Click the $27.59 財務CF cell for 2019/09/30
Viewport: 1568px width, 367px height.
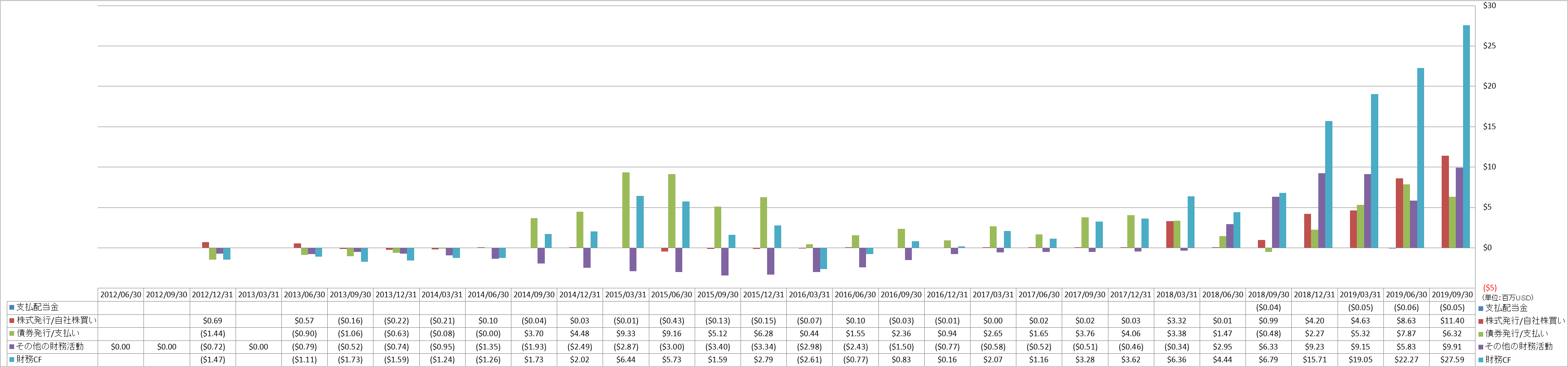[x=1452, y=360]
